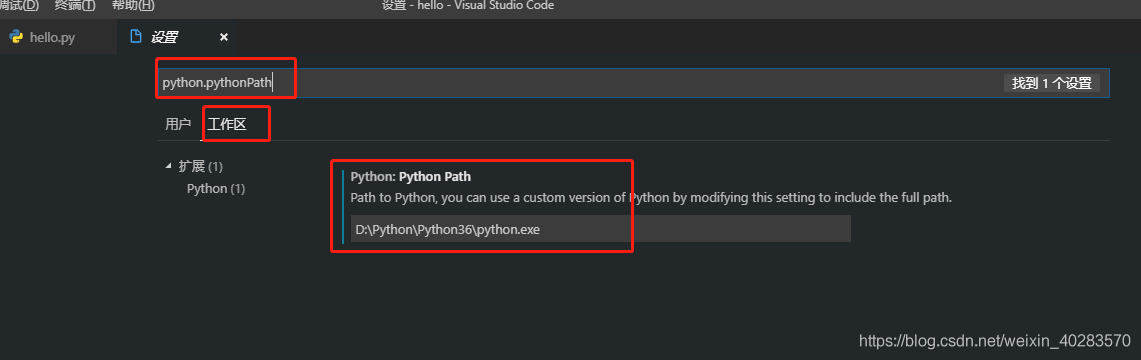Viewport: 1141px width, 360px height.
Task: Switch to the 工作区 settings scope
Action: click(227, 124)
